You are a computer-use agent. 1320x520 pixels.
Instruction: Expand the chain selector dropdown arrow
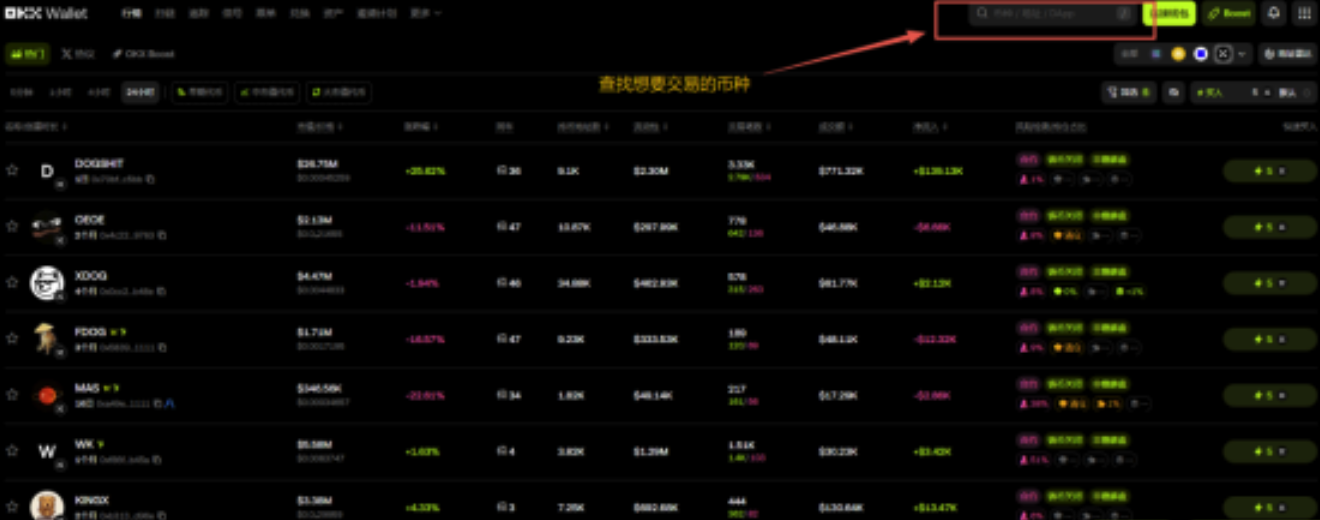1242,54
